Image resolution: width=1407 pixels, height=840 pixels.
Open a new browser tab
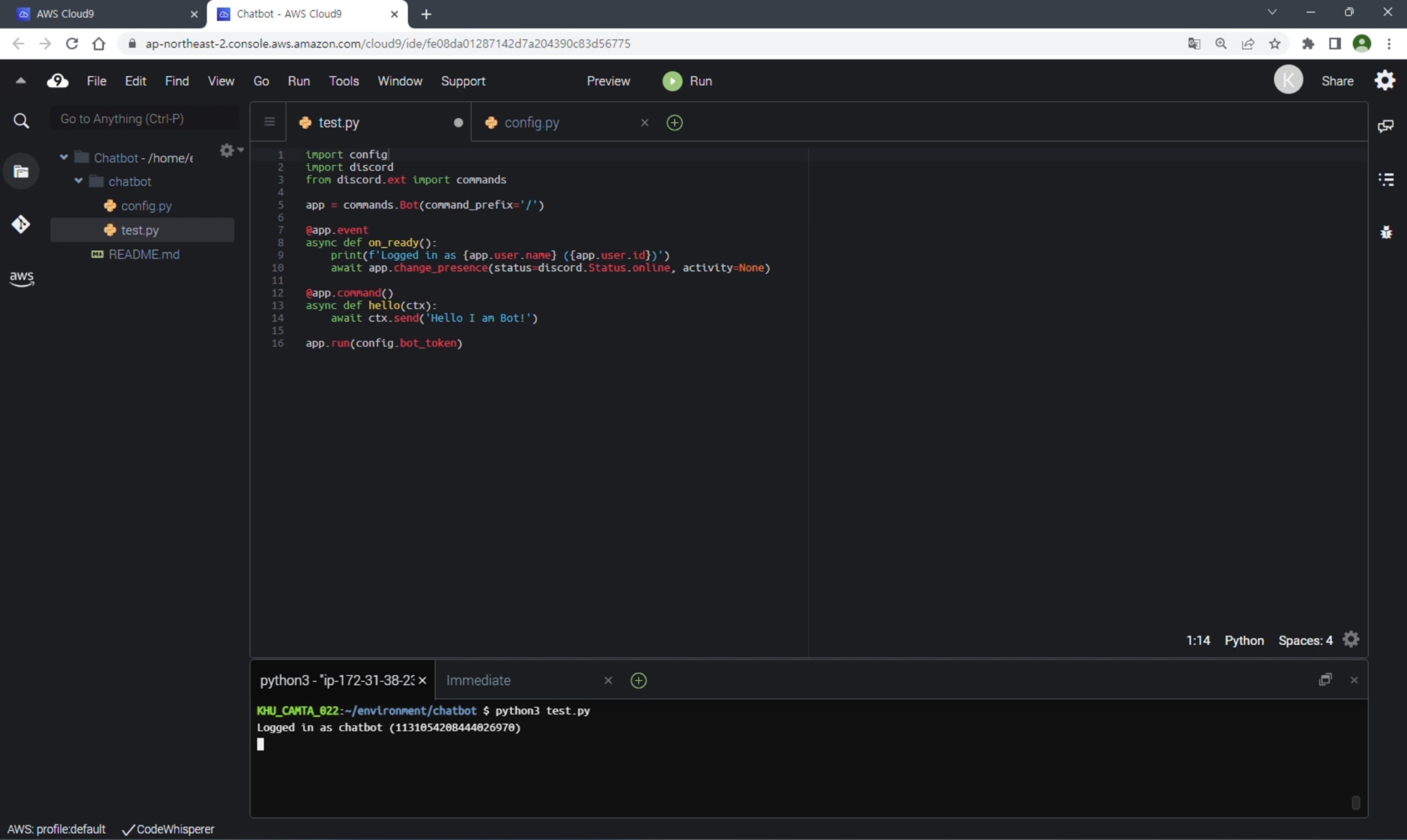pyautogui.click(x=426, y=14)
